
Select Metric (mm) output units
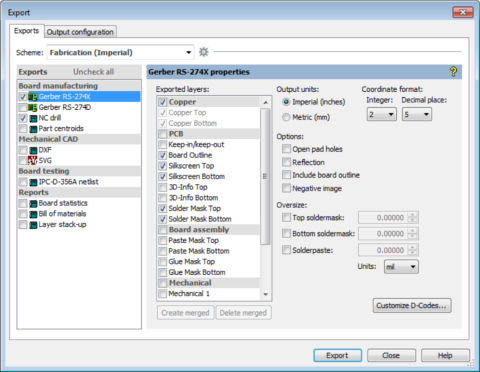(286, 117)
